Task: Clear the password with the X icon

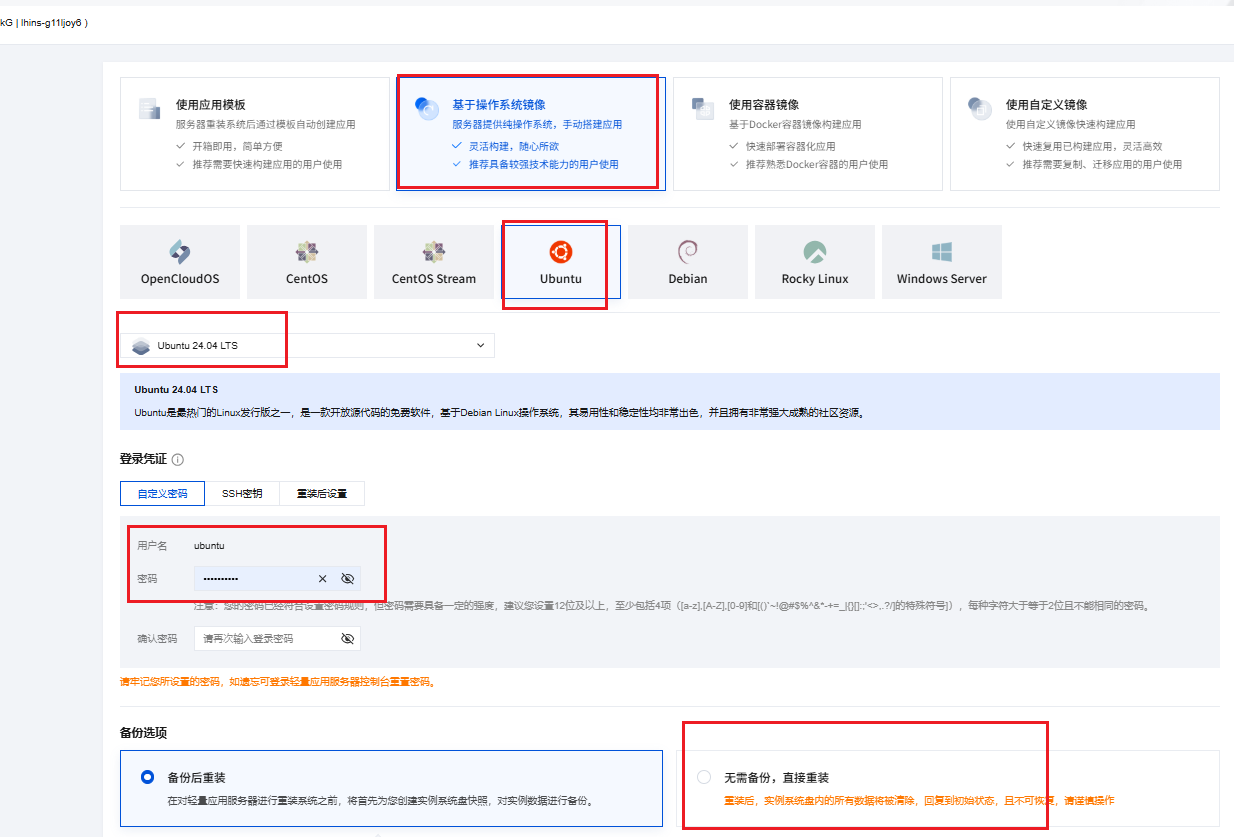Action: (x=323, y=578)
